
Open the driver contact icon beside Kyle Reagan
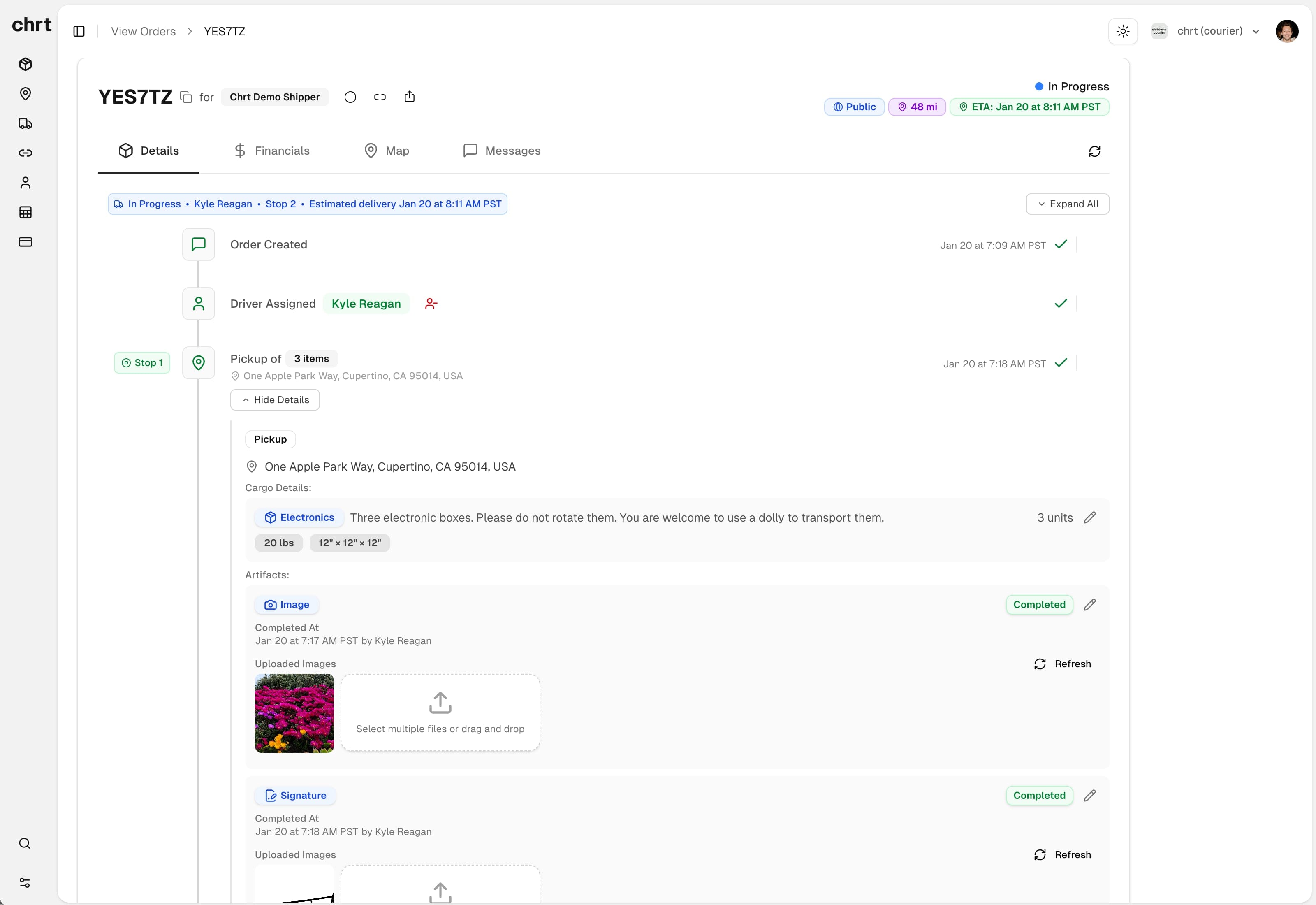431,304
